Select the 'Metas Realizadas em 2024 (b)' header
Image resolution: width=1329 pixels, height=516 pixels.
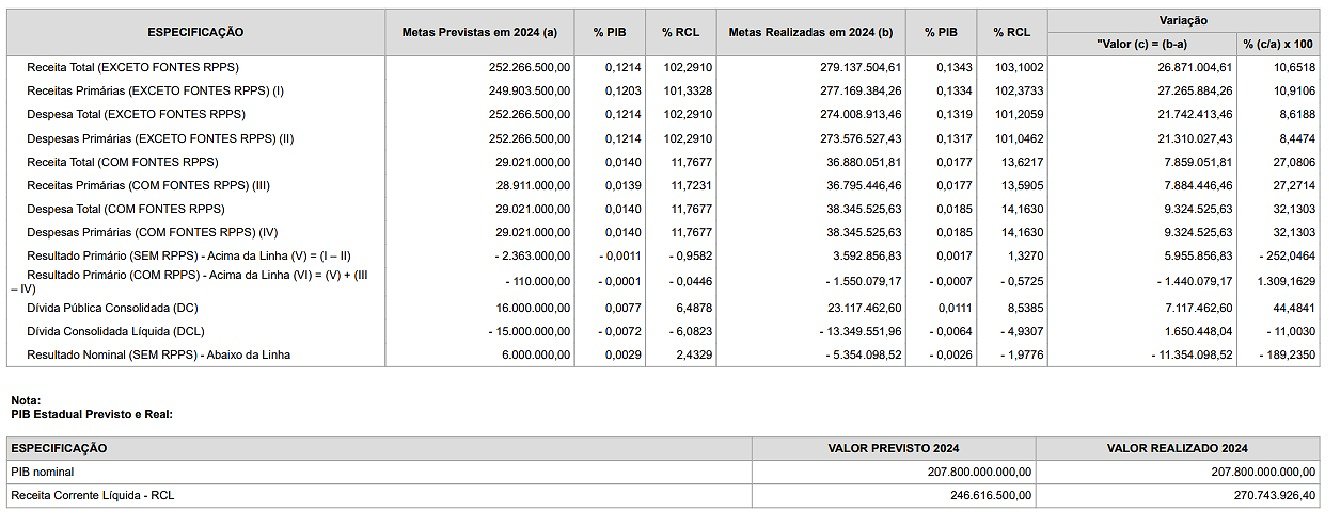810,32
